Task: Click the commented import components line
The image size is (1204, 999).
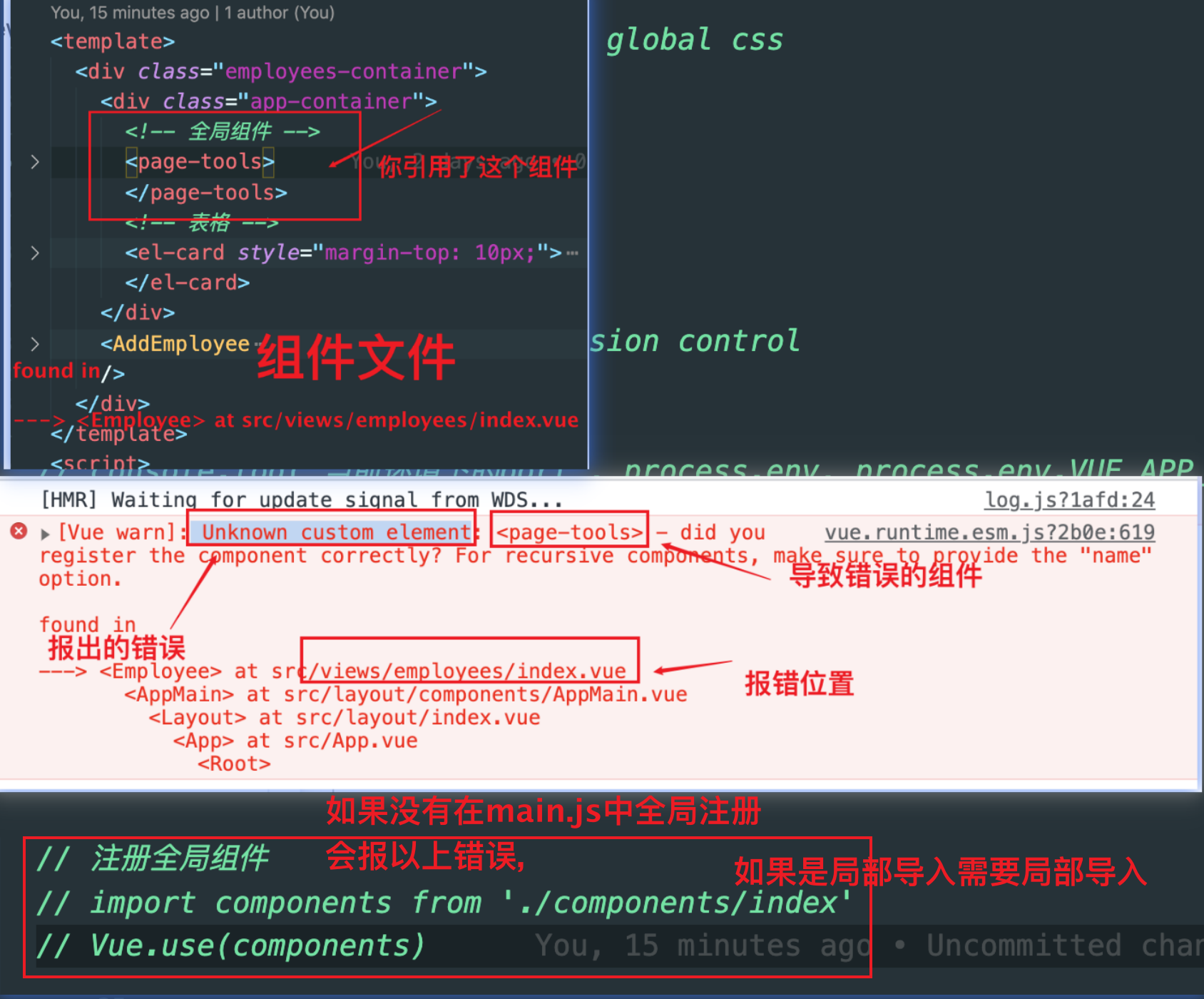Action: pos(444,903)
